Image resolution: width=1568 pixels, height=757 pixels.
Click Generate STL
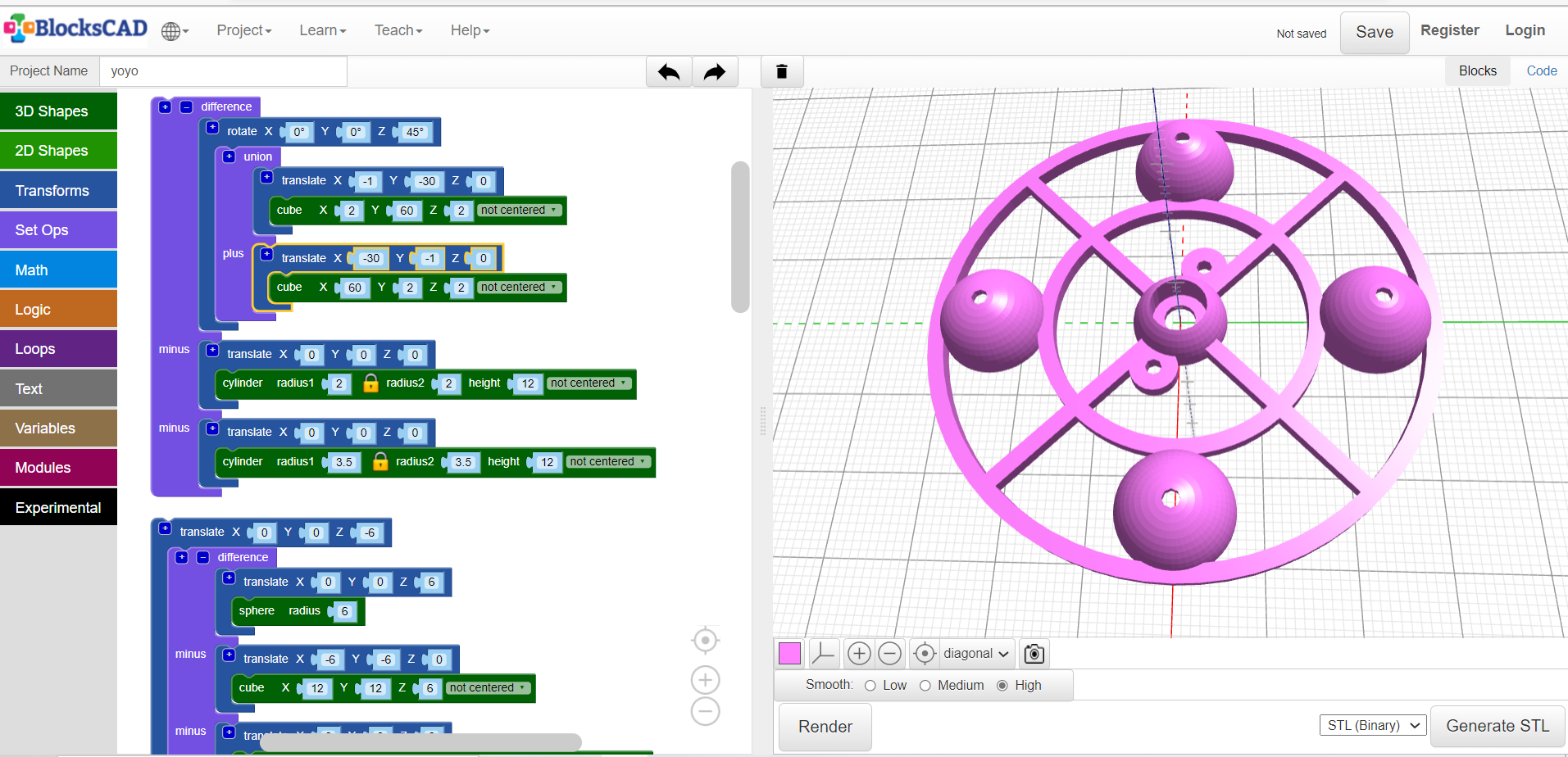tap(1497, 726)
